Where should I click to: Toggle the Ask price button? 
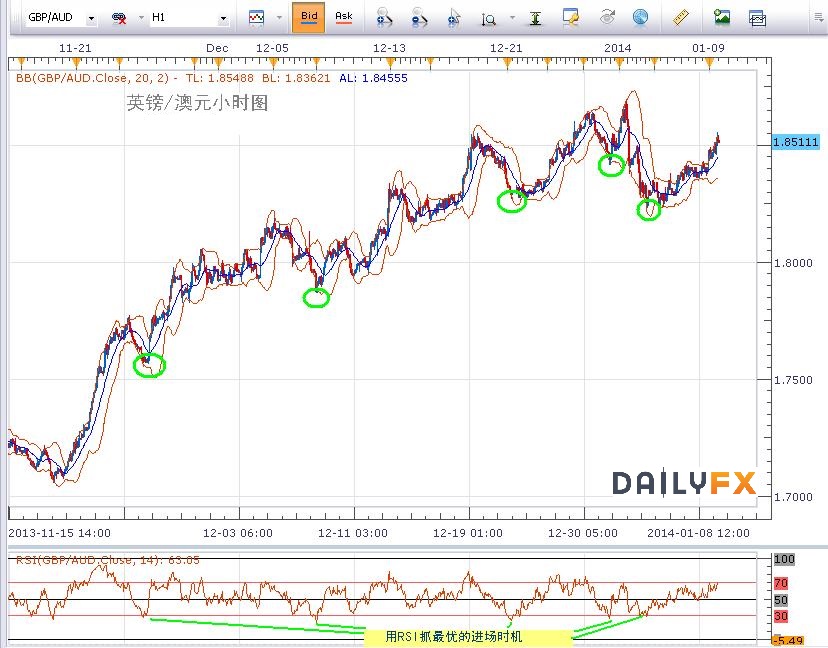(343, 17)
